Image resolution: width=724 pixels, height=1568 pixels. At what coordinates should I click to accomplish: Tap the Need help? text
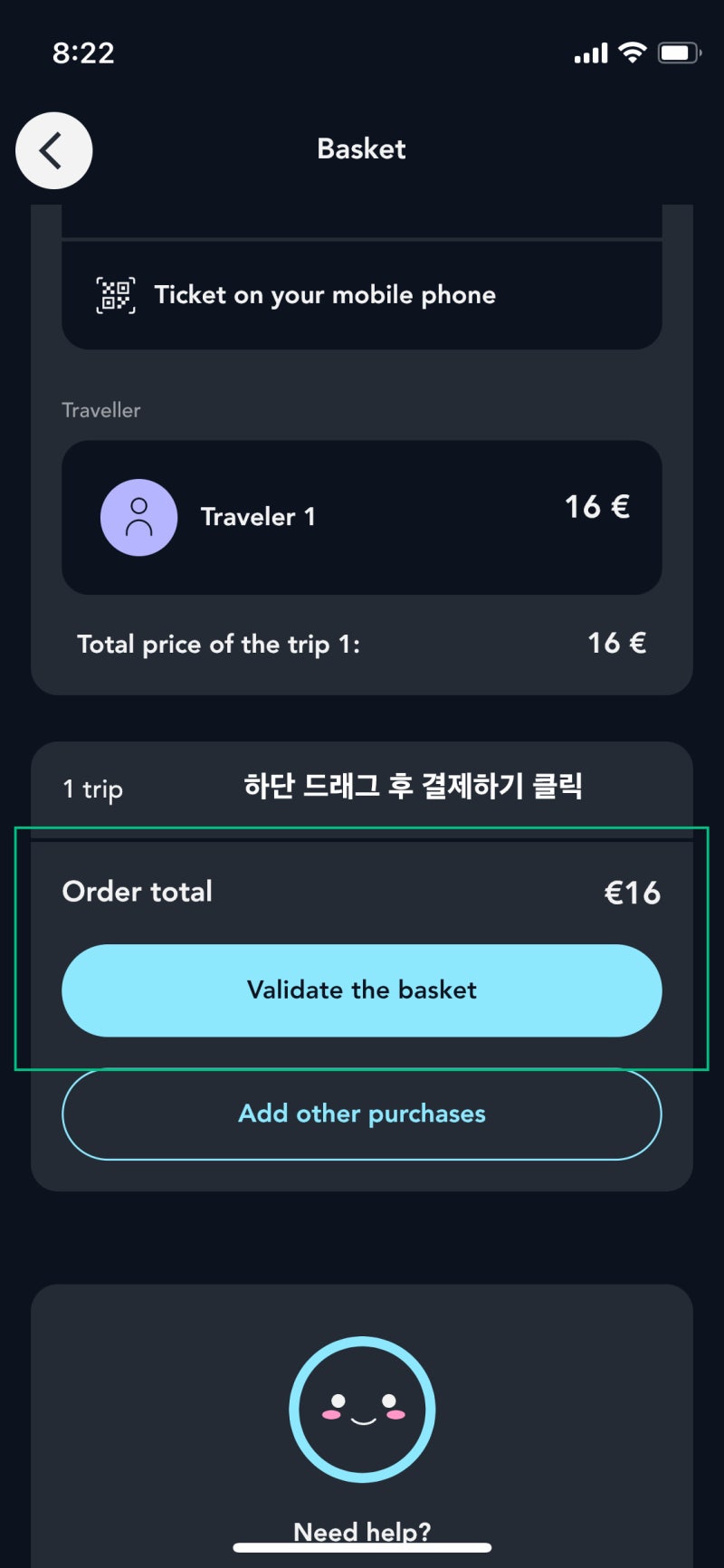(362, 1532)
